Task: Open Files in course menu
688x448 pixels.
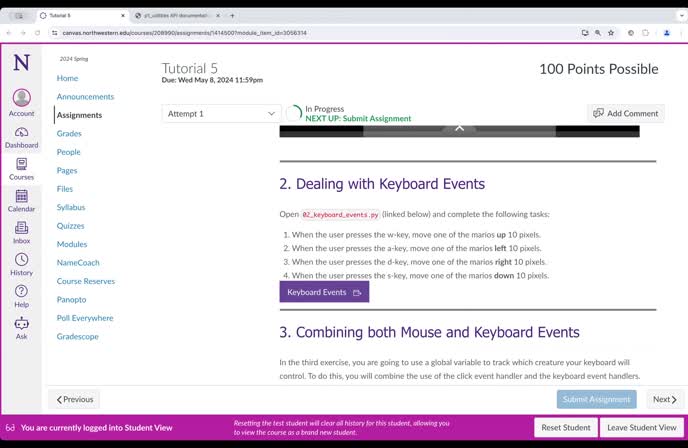Action: (64, 189)
